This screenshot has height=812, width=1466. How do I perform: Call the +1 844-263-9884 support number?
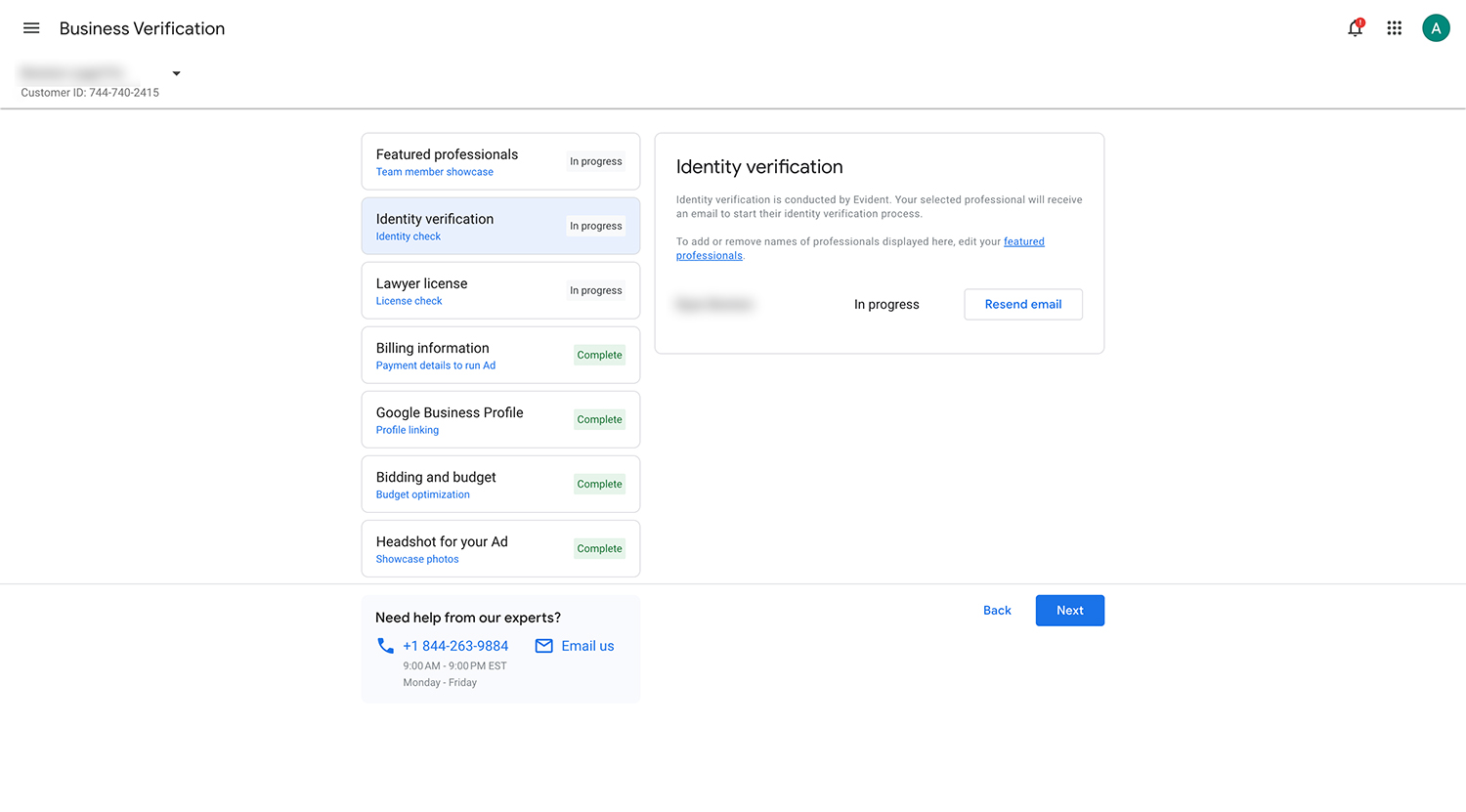click(455, 646)
